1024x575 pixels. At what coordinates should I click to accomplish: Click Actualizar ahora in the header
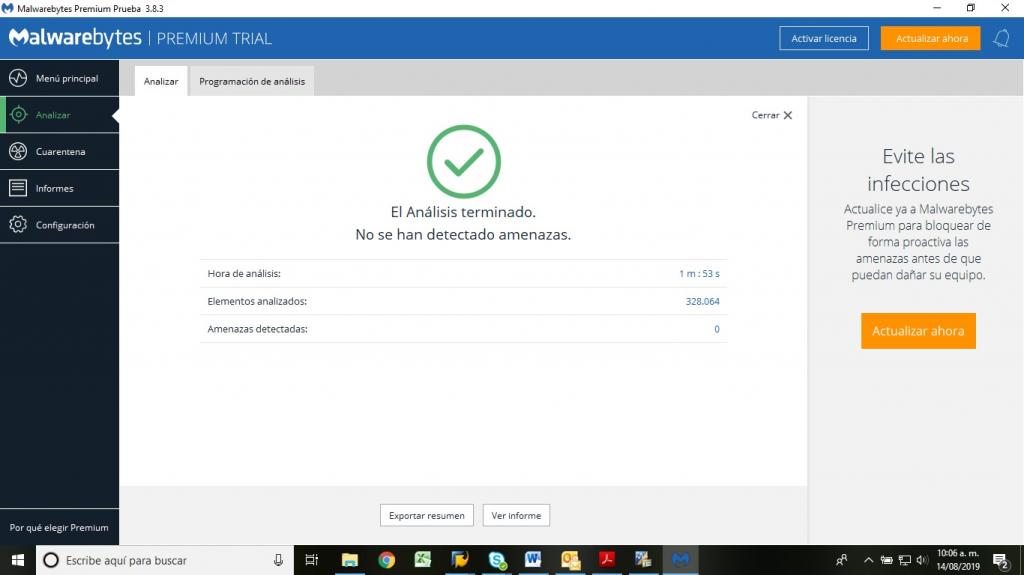[931, 39]
